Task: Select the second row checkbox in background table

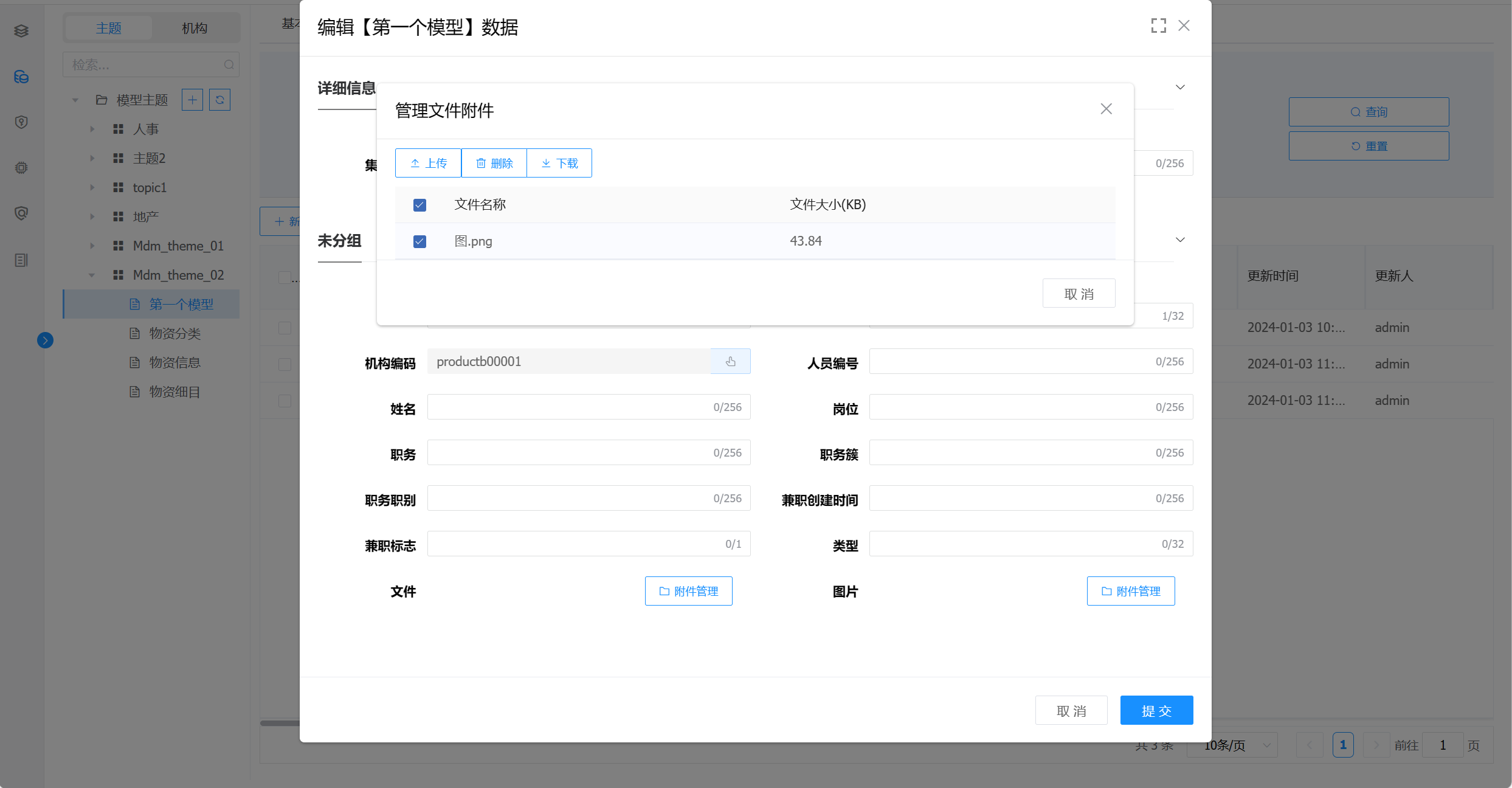Action: point(285,364)
